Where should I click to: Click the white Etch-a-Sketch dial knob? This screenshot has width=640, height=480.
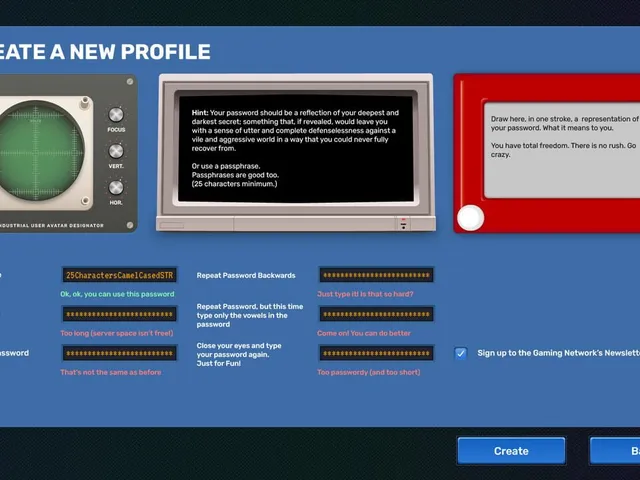click(471, 218)
